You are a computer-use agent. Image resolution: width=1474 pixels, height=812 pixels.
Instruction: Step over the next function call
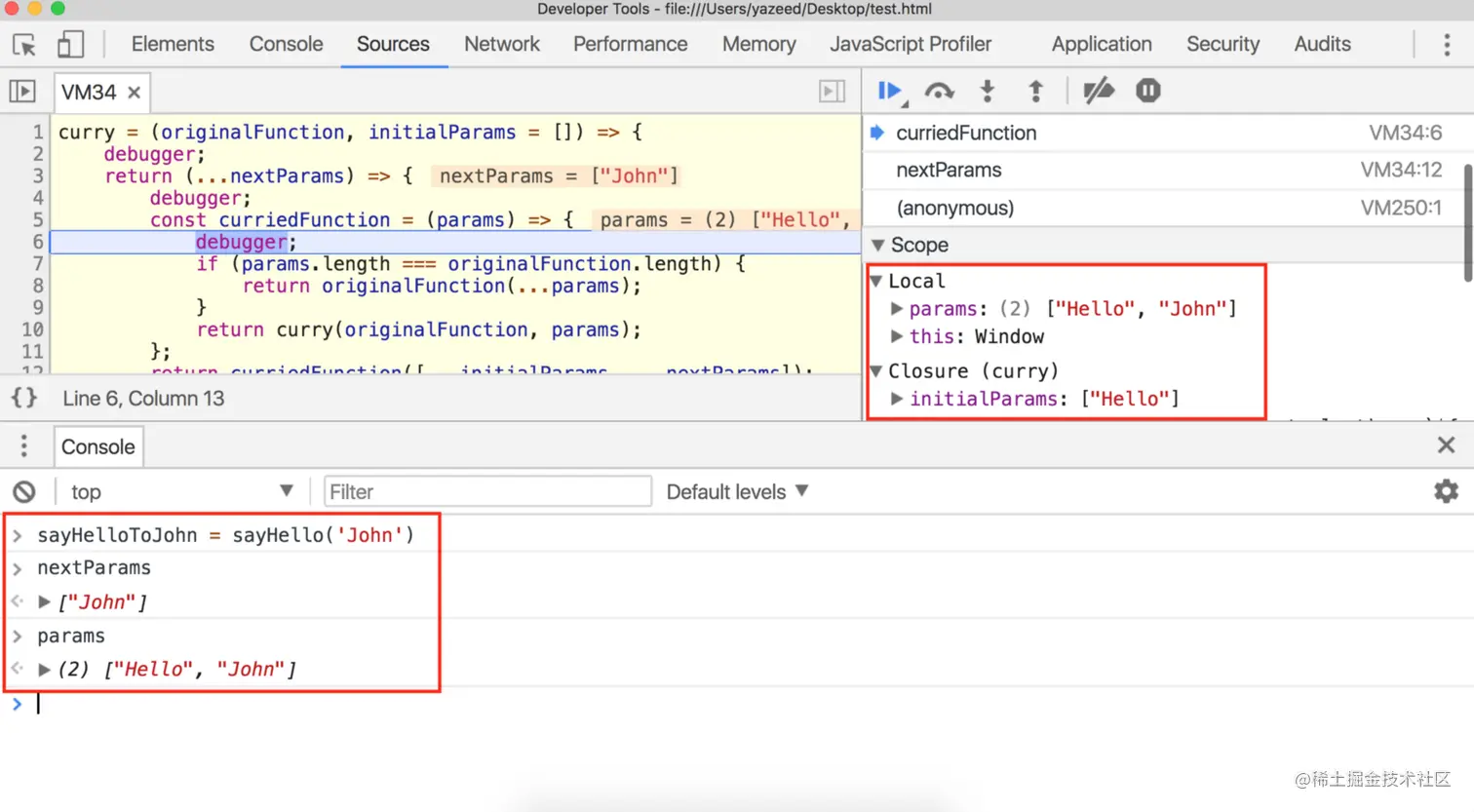(x=939, y=91)
